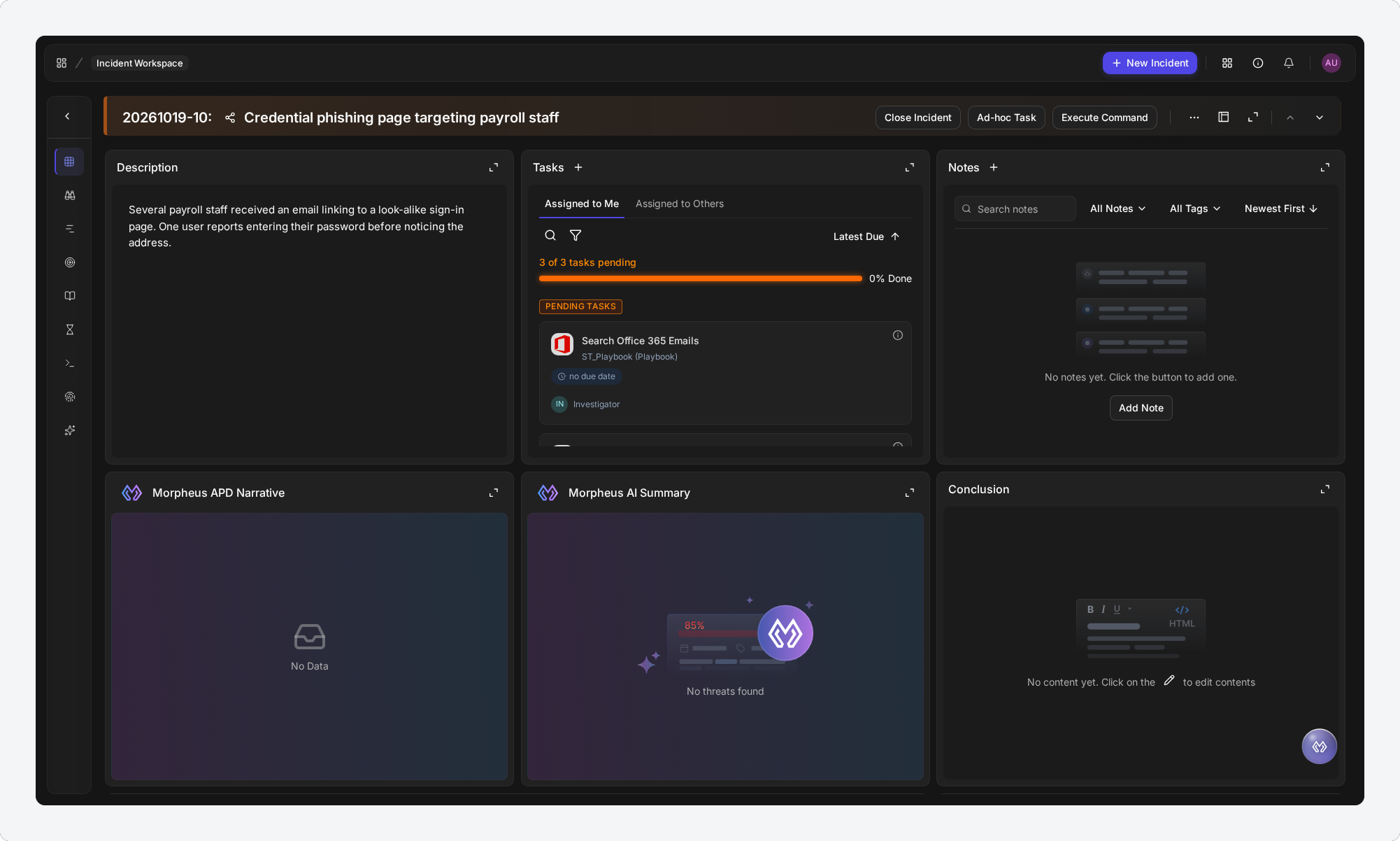Open the sparkle AI icon in sidebar
This screenshot has width=1400, height=841.
(x=70, y=430)
